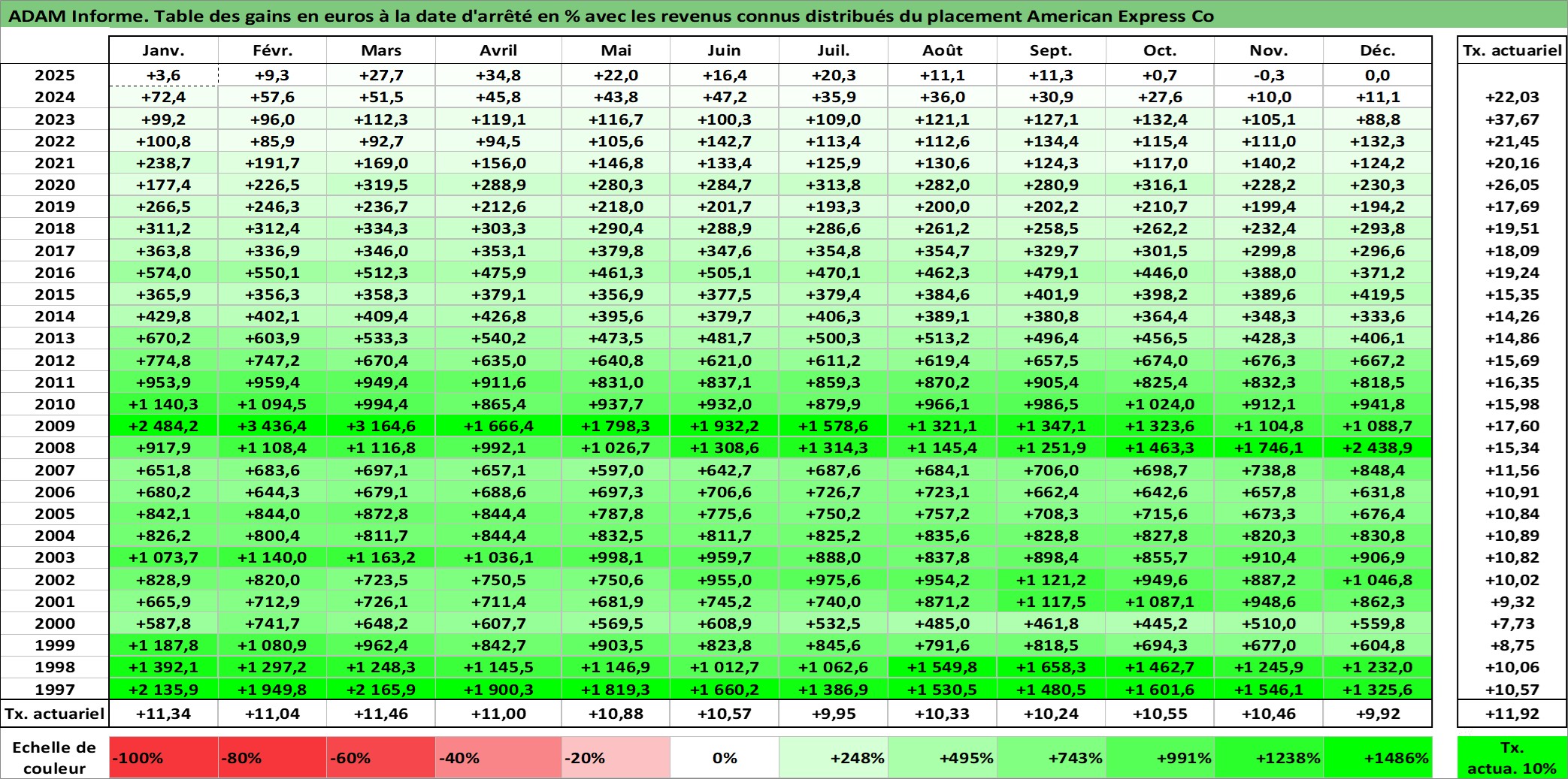Click the cell +1 087,1 in 2001 row
Image resolution: width=1568 pixels, height=779 pixels.
coord(1160,602)
